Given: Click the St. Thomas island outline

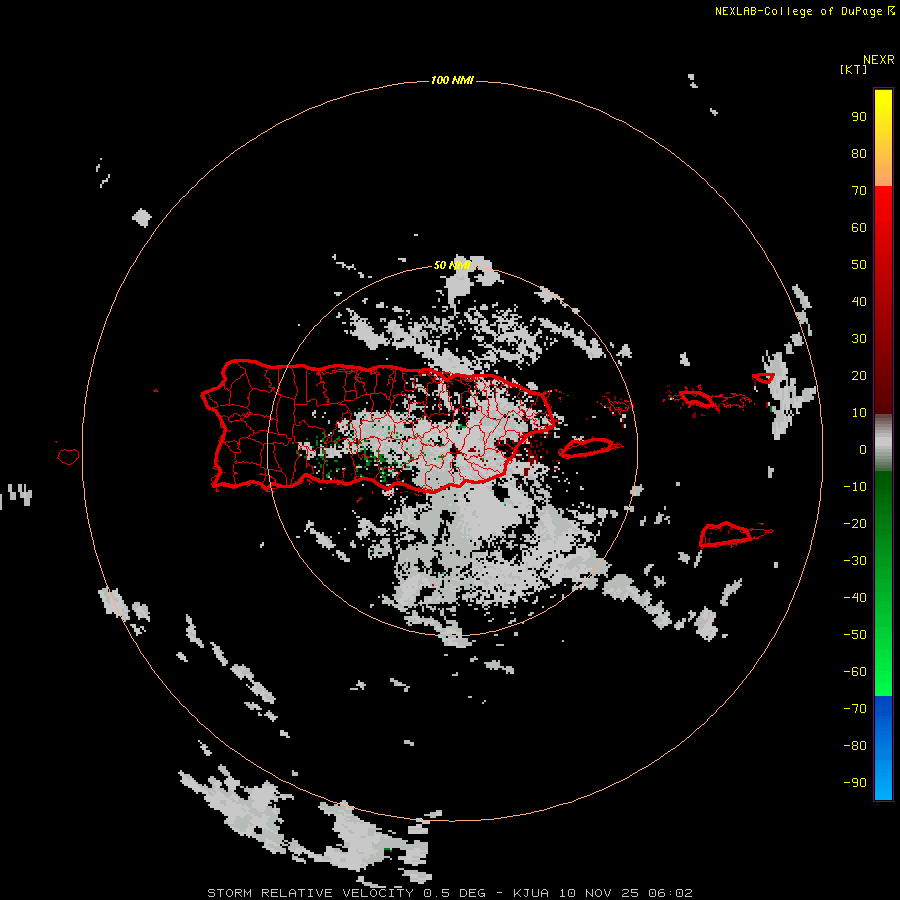Looking at the screenshot, I should 696,398.
